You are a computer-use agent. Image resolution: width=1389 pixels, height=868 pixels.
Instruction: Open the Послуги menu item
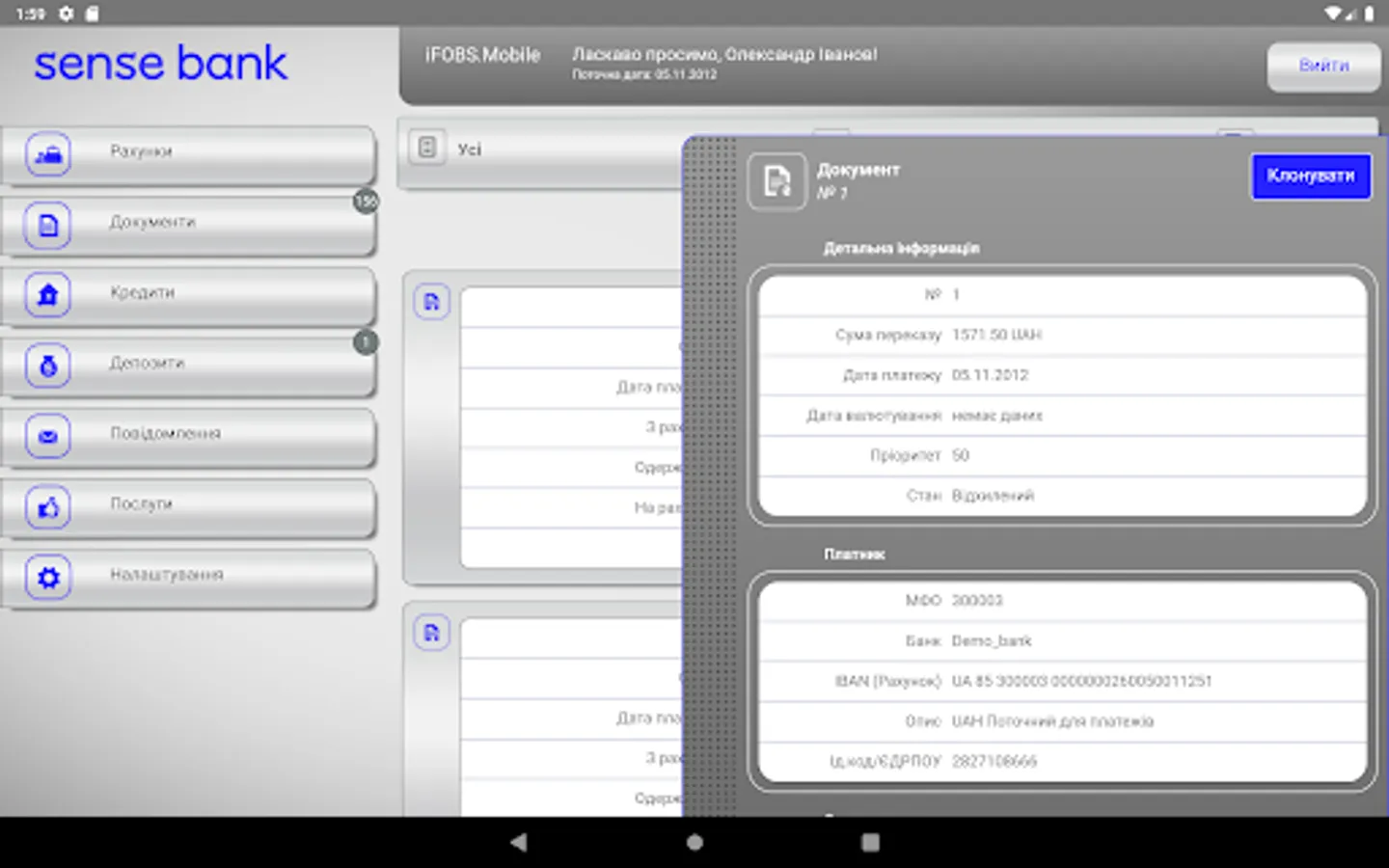[189, 506]
